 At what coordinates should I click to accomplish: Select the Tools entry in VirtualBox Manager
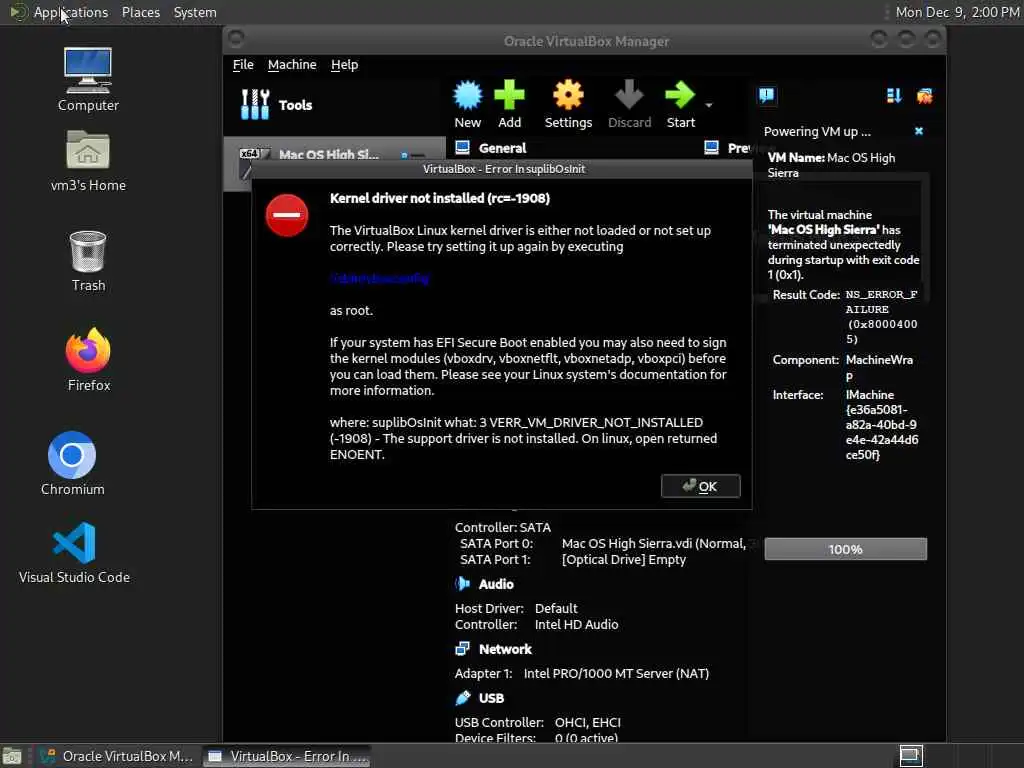pyautogui.click(x=334, y=104)
